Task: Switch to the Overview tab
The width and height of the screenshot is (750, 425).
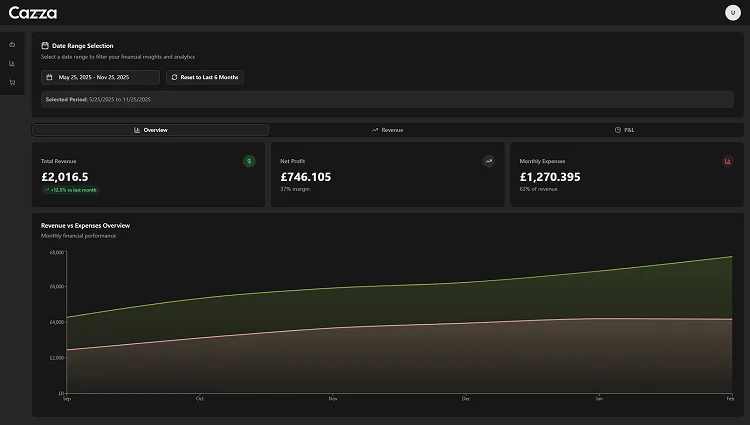Action: pyautogui.click(x=151, y=130)
